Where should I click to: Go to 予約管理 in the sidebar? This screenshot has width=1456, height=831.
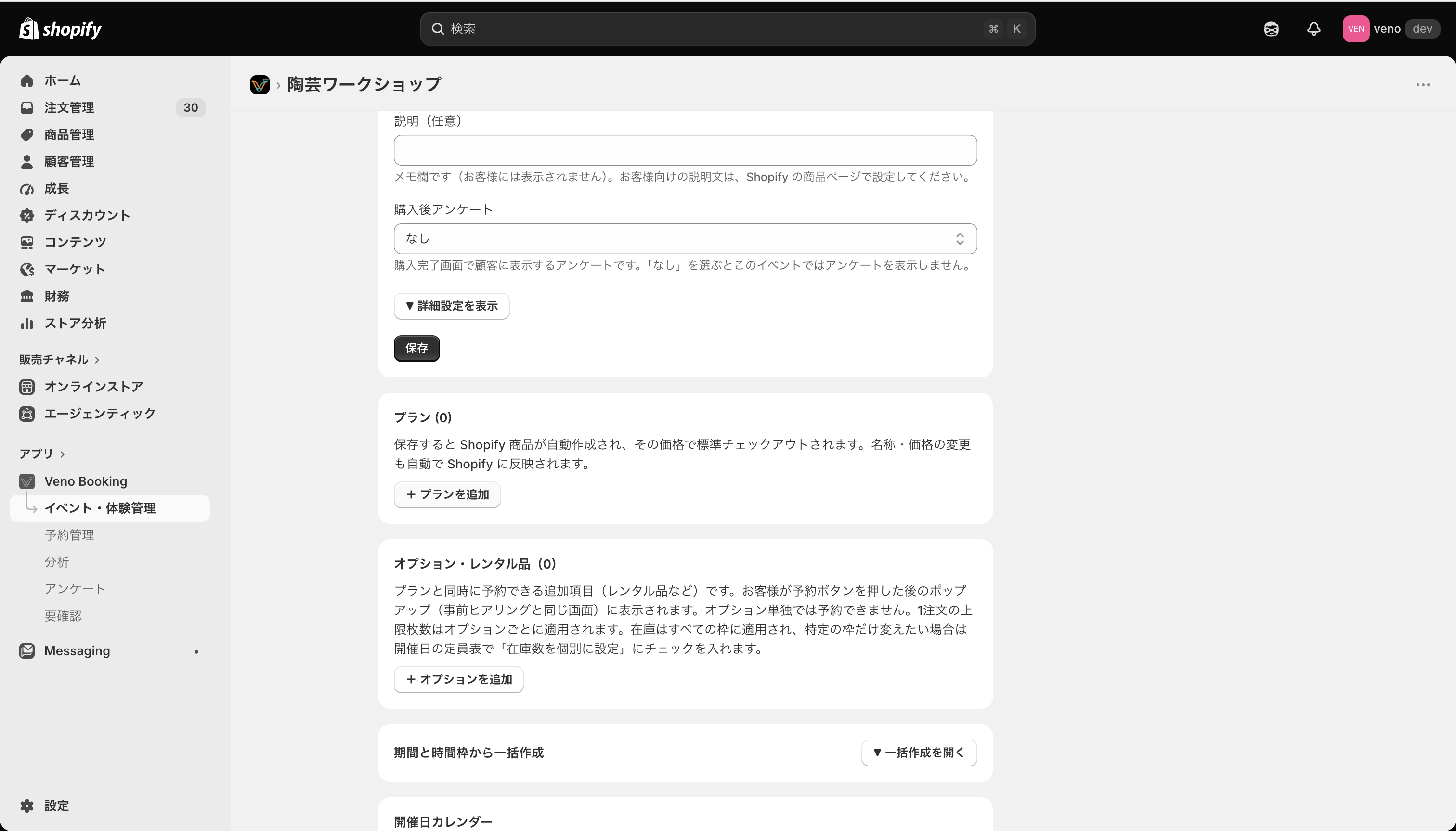coord(69,535)
